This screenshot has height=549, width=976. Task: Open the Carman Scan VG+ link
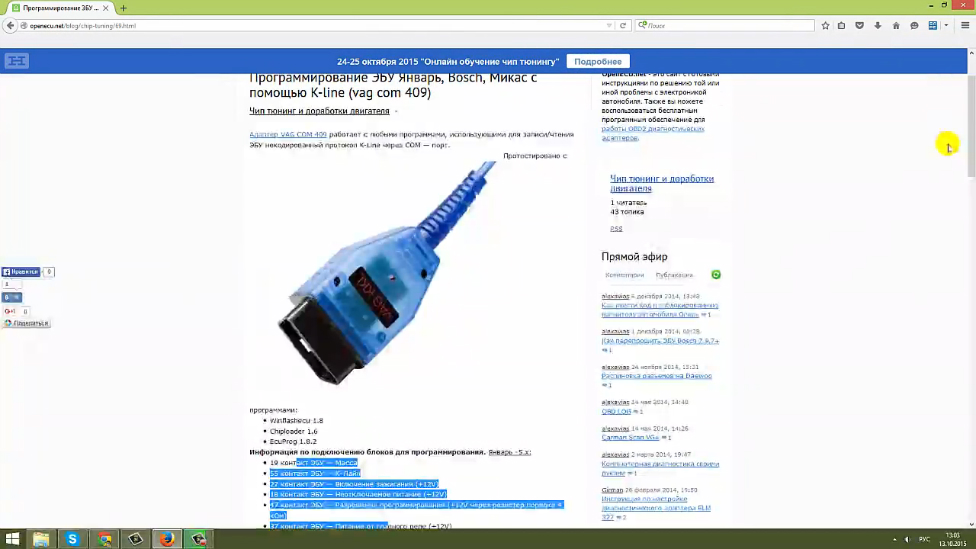tap(630, 438)
